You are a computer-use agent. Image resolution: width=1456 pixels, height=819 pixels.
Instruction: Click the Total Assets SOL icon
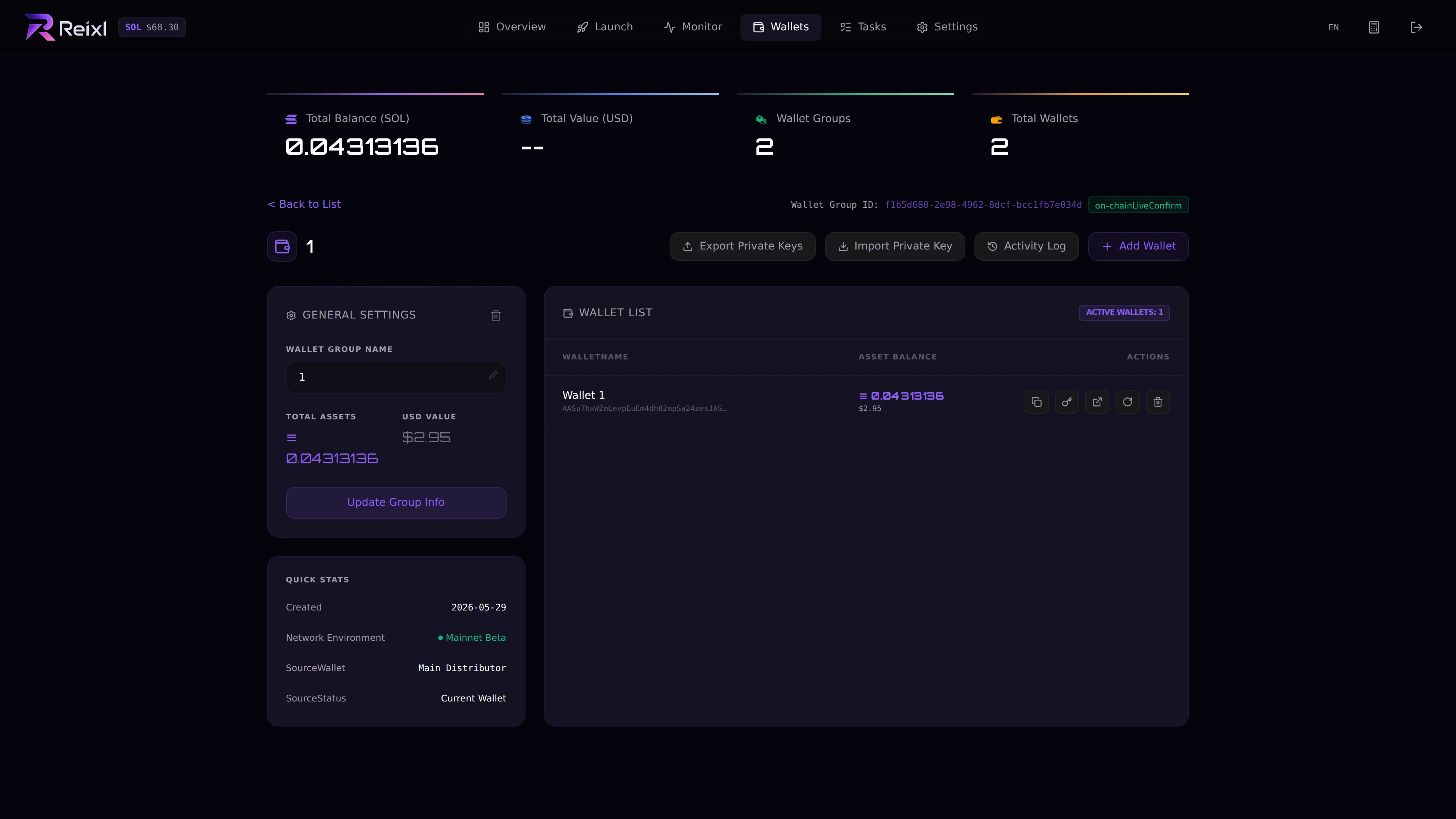[292, 438]
